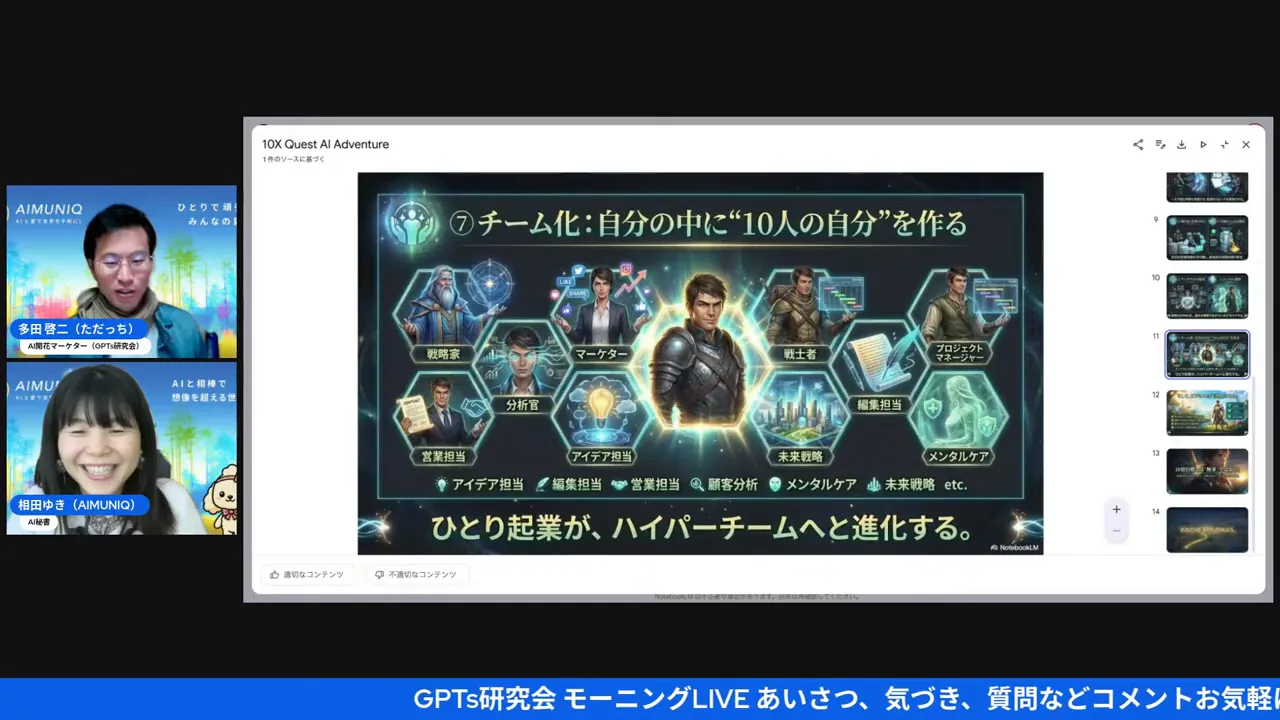This screenshot has width=1280, height=720.
Task: Go to slide 14 thumbnail
Action: pos(1207,529)
